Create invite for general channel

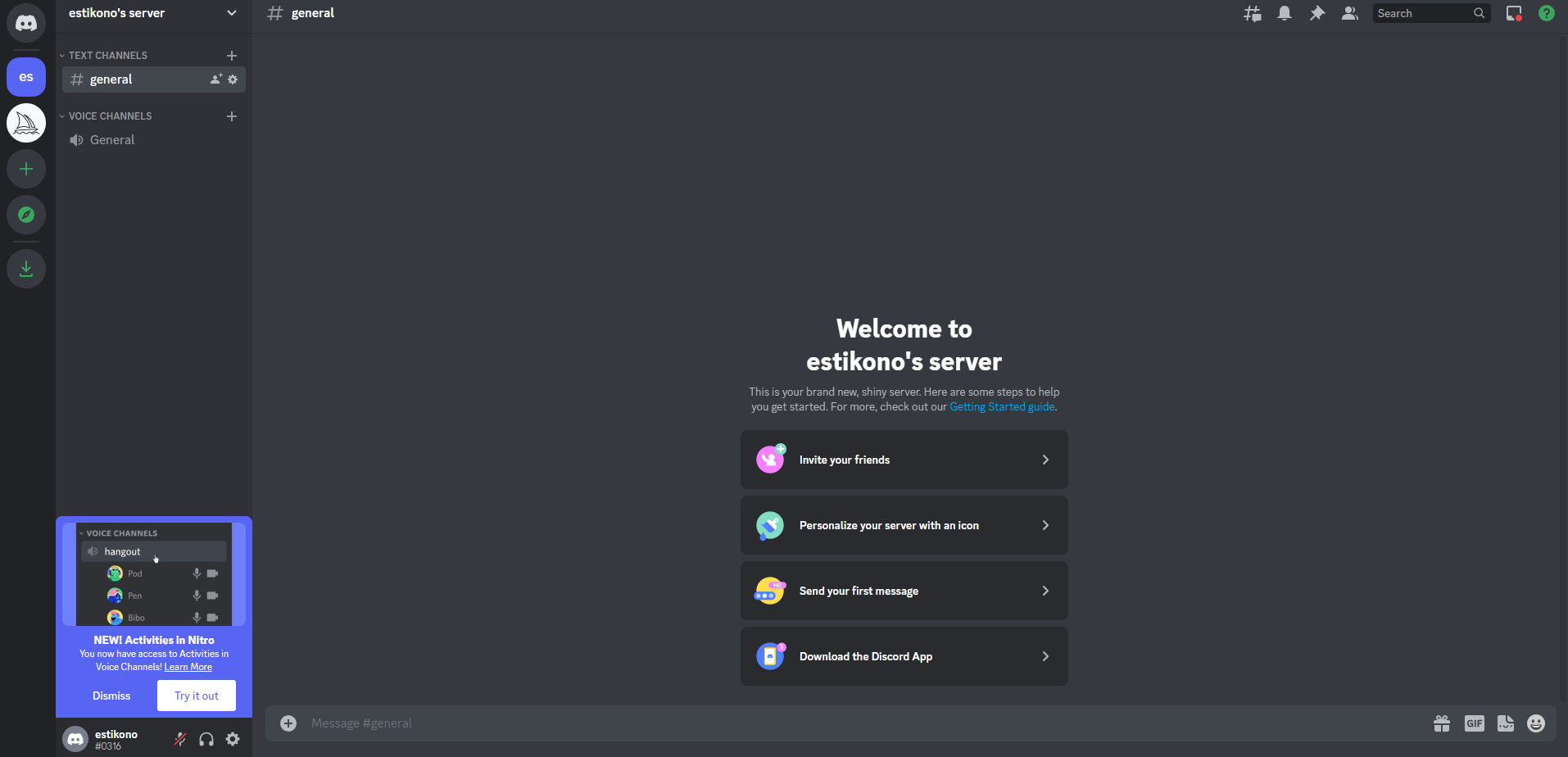tap(216, 79)
